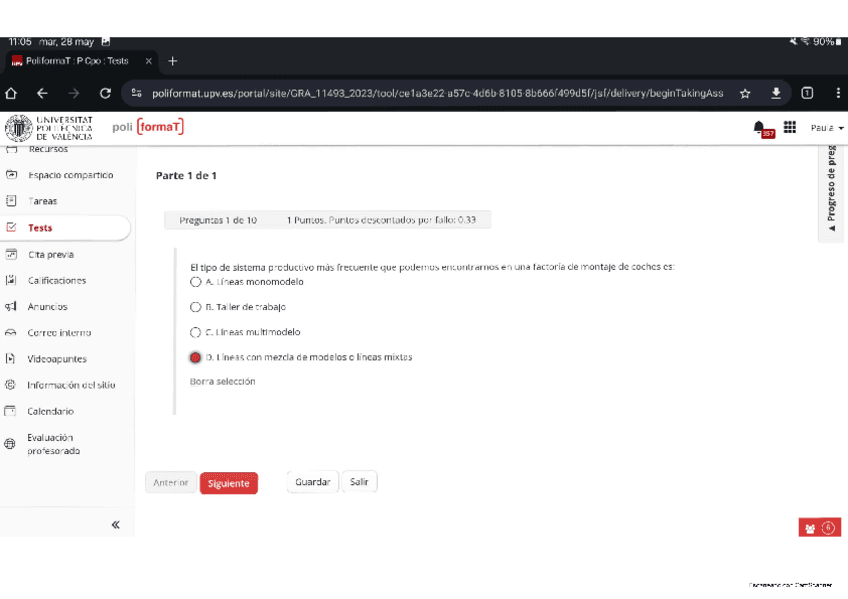The width and height of the screenshot is (848, 599).
Task: Select answer A. Líneas monomodelo
Action: [195, 282]
